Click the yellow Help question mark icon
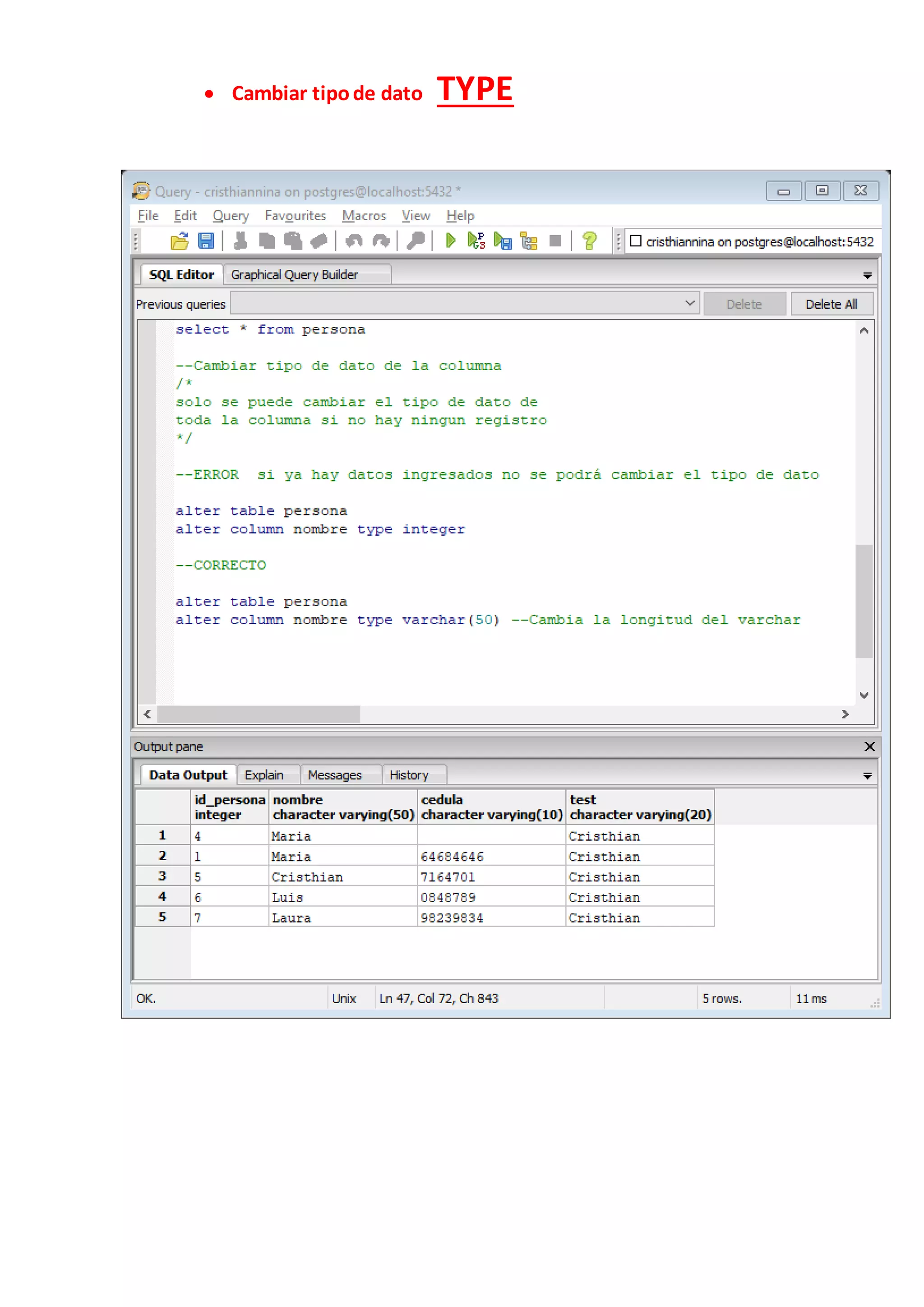This screenshot has height=1307, width=924. (x=589, y=241)
